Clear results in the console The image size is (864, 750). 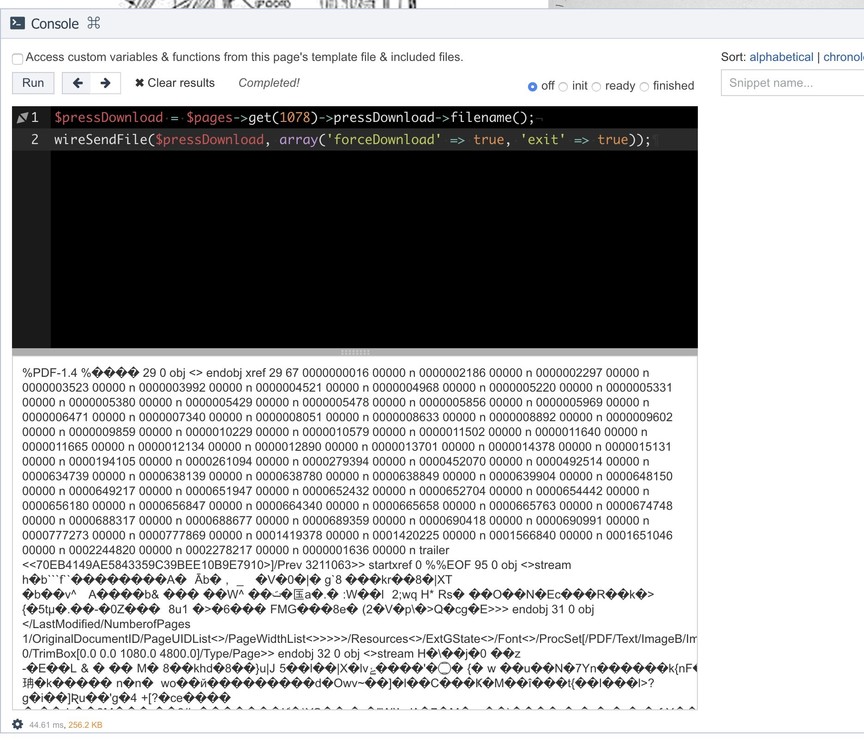coord(175,83)
